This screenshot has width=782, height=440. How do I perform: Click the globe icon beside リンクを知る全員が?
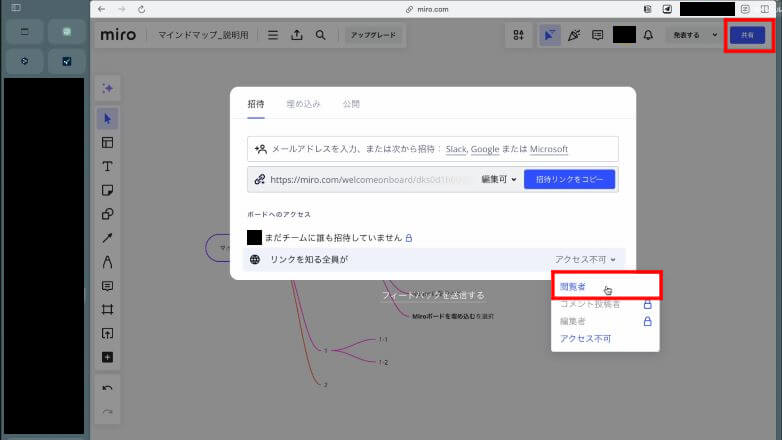click(255, 259)
